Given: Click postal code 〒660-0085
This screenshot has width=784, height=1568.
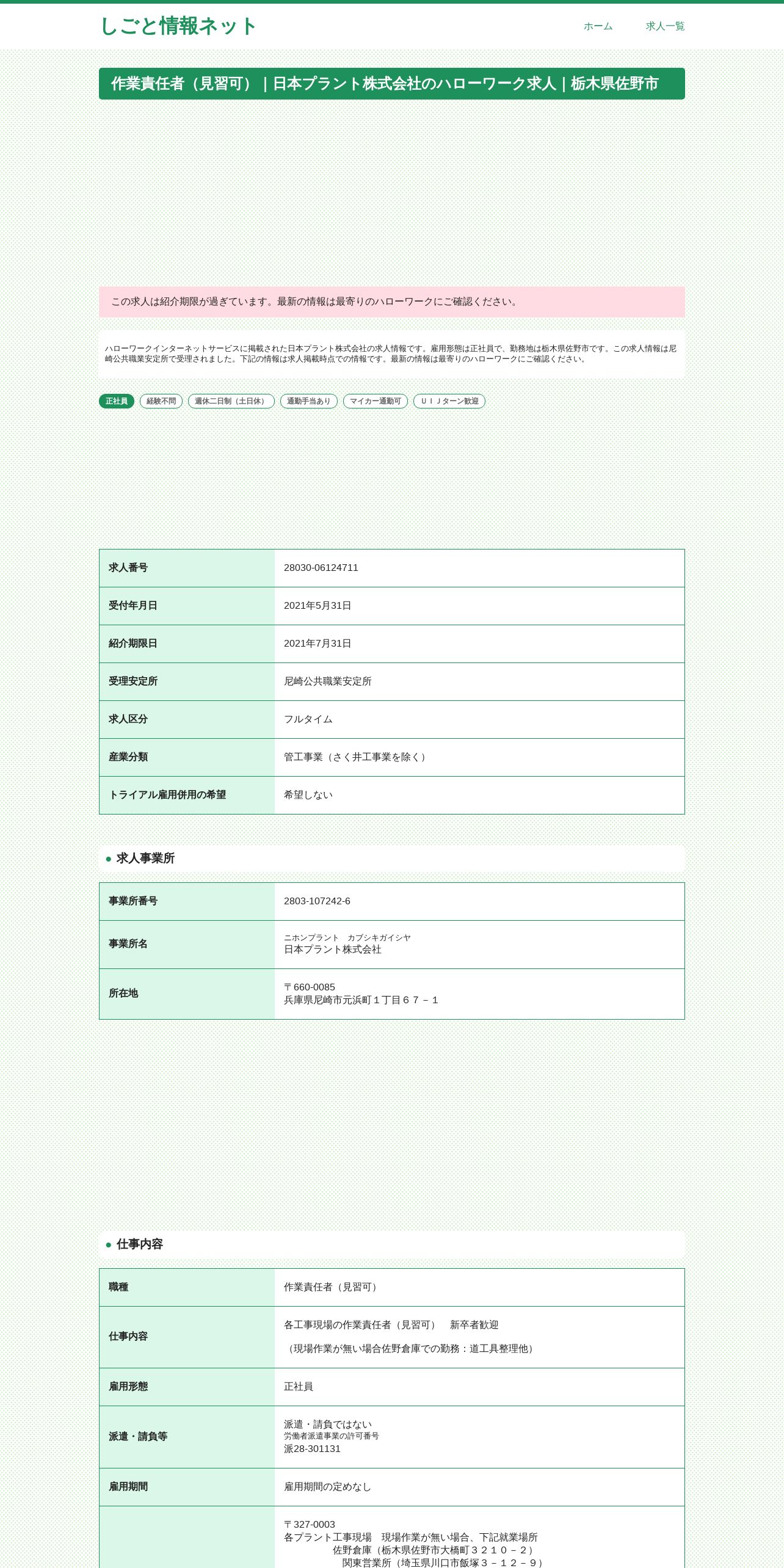Looking at the screenshot, I should click(310, 987).
